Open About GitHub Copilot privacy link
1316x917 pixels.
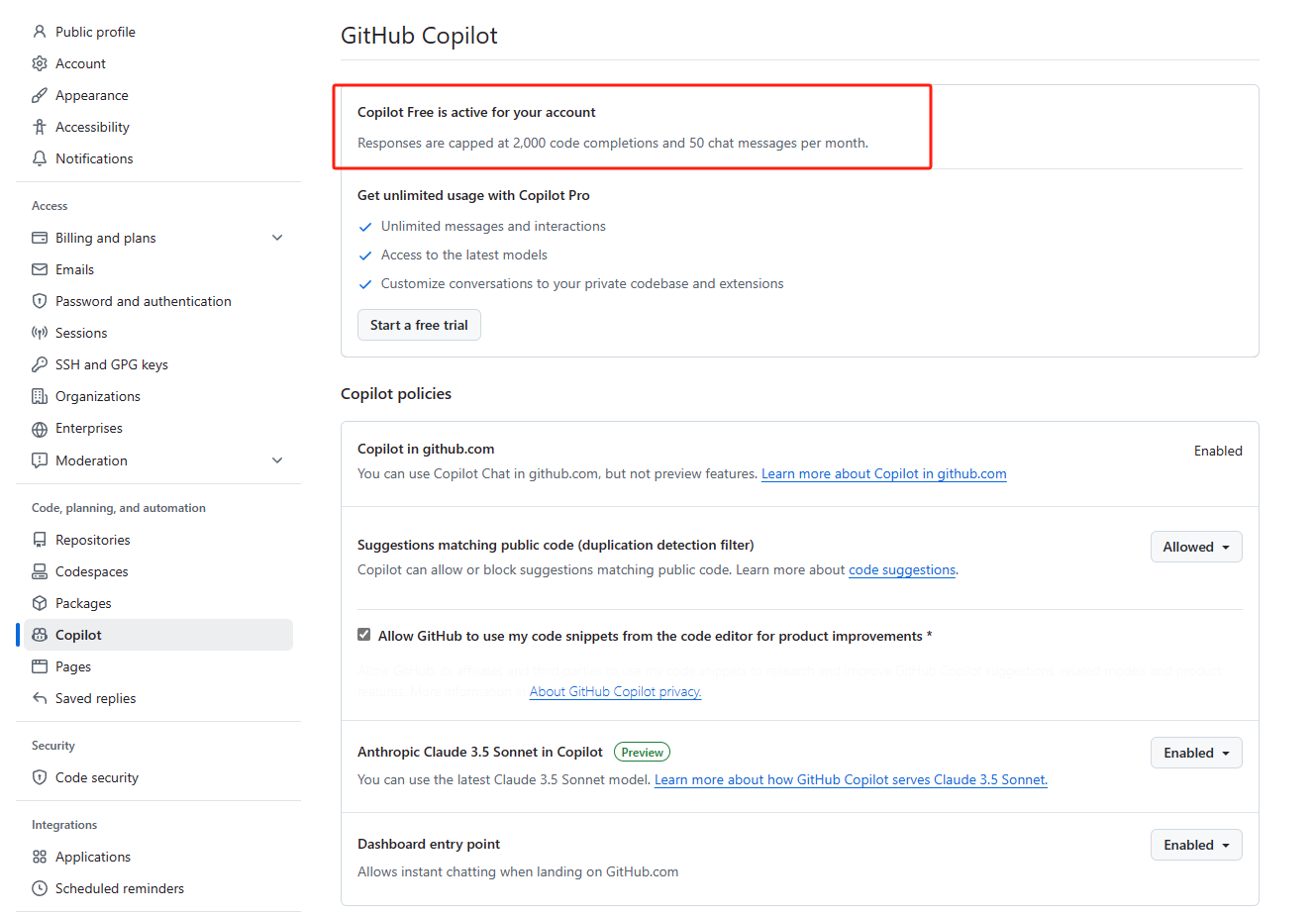(x=615, y=691)
